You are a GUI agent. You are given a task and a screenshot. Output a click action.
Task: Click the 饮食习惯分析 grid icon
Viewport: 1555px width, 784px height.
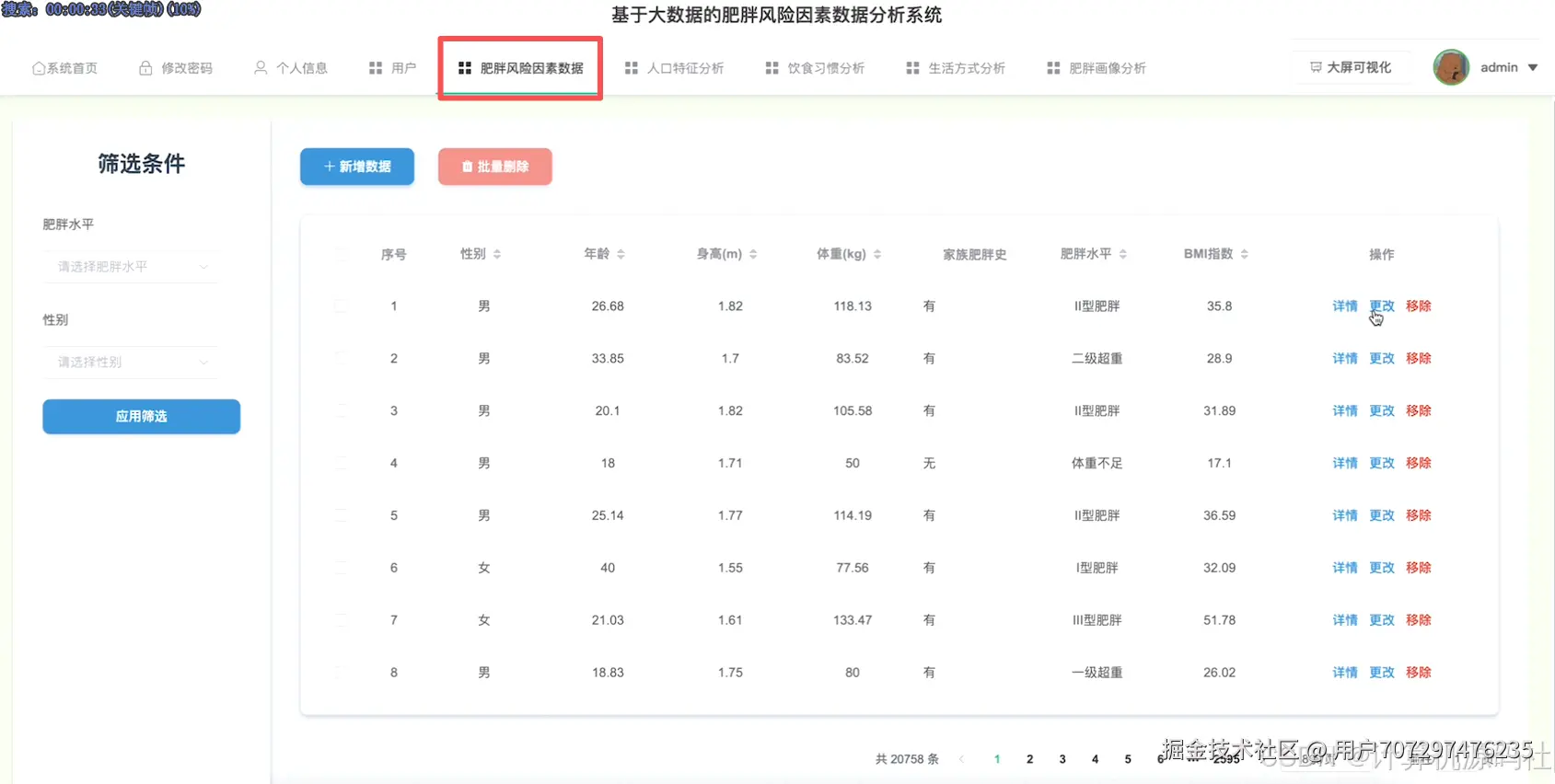tap(772, 68)
